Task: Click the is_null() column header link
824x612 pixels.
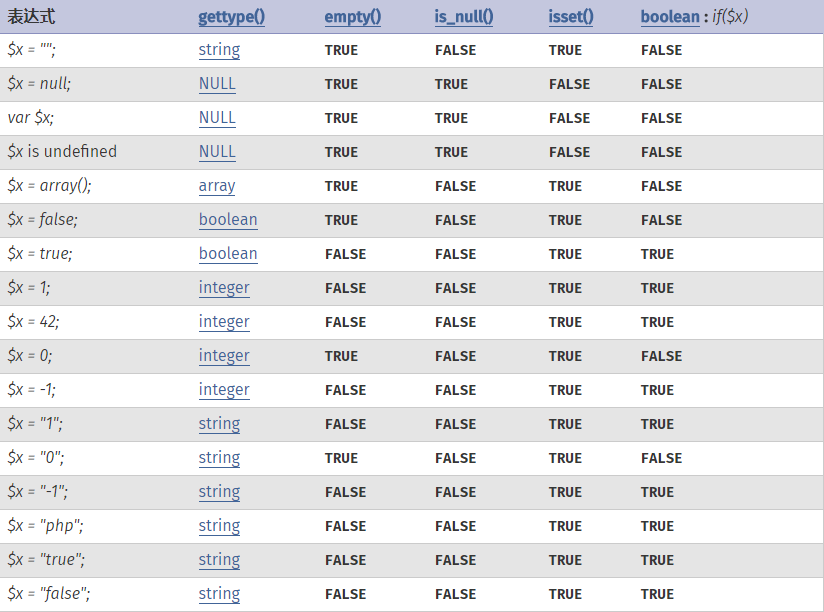Action: tap(464, 17)
